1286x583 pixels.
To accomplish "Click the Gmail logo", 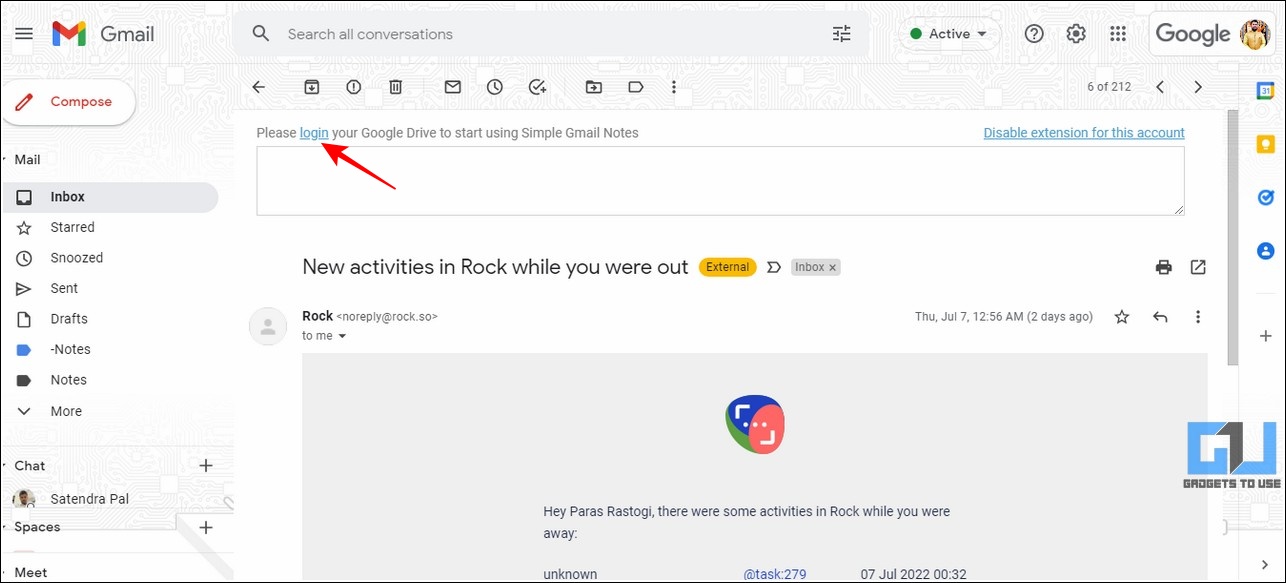I will (x=103, y=34).
